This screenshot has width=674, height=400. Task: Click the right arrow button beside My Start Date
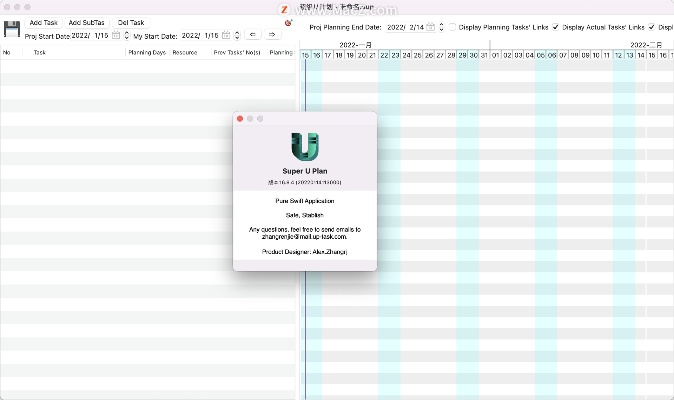point(272,34)
